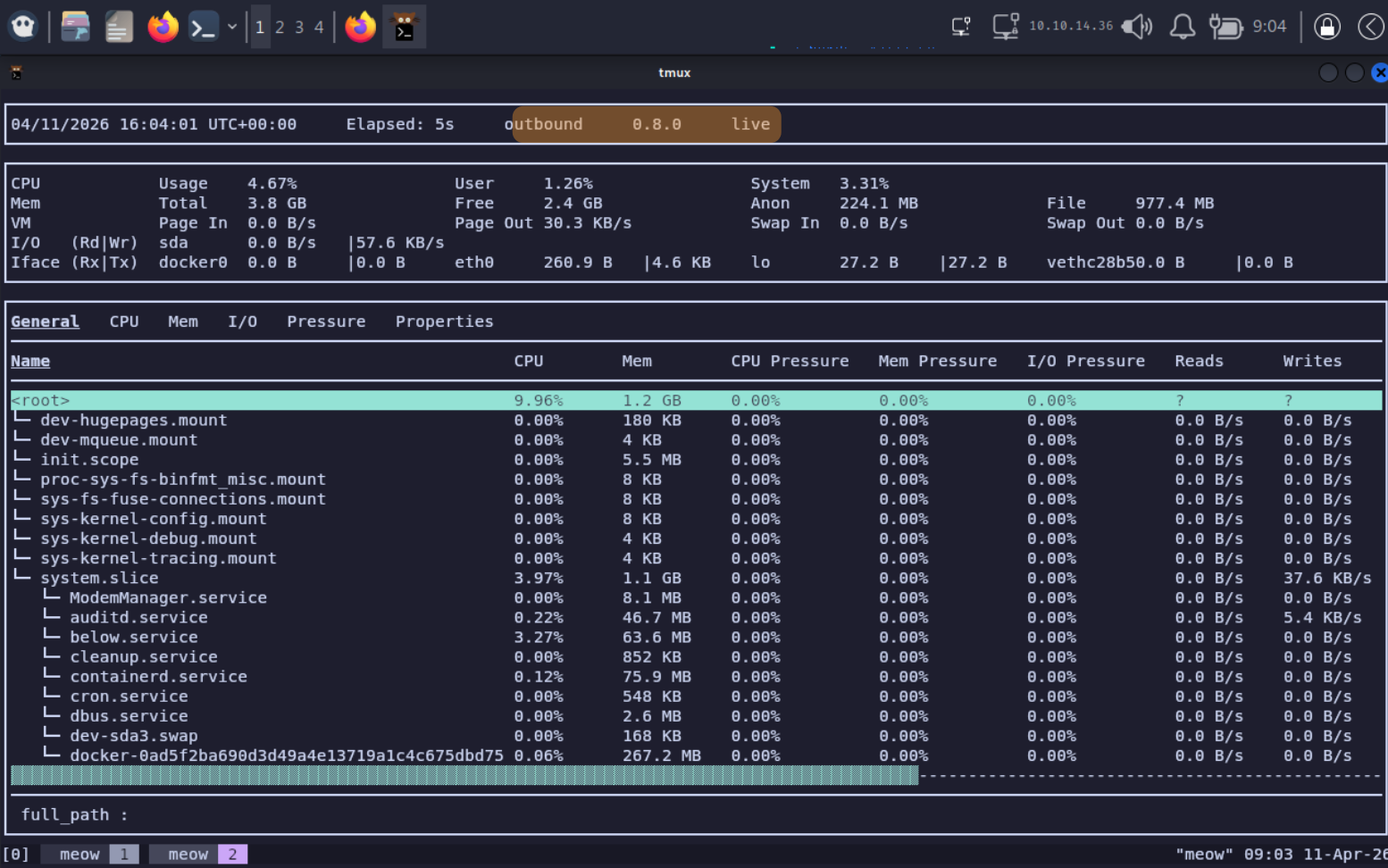This screenshot has width=1388, height=868.
Task: Click the lock screen icon
Action: pos(1327,27)
